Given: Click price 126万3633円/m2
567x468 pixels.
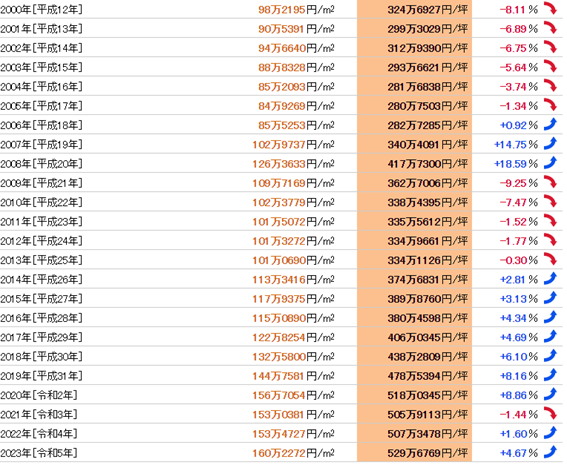Looking at the screenshot, I should pyautogui.click(x=293, y=164).
